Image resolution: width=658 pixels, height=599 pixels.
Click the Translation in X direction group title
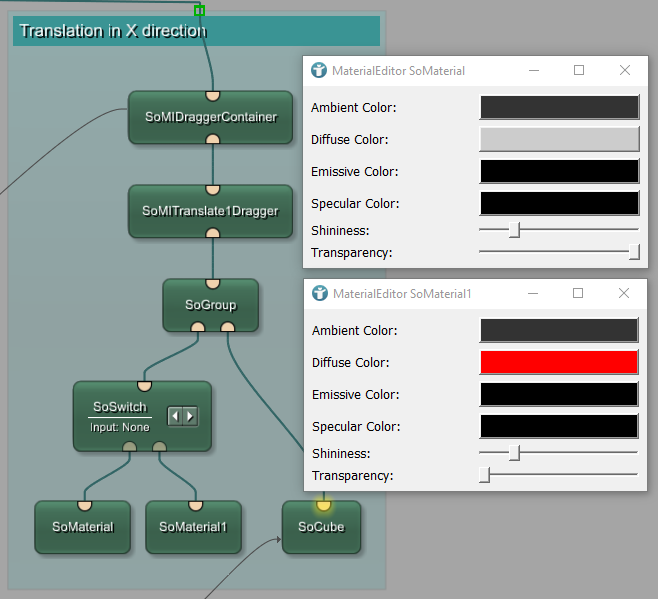[x=113, y=31]
